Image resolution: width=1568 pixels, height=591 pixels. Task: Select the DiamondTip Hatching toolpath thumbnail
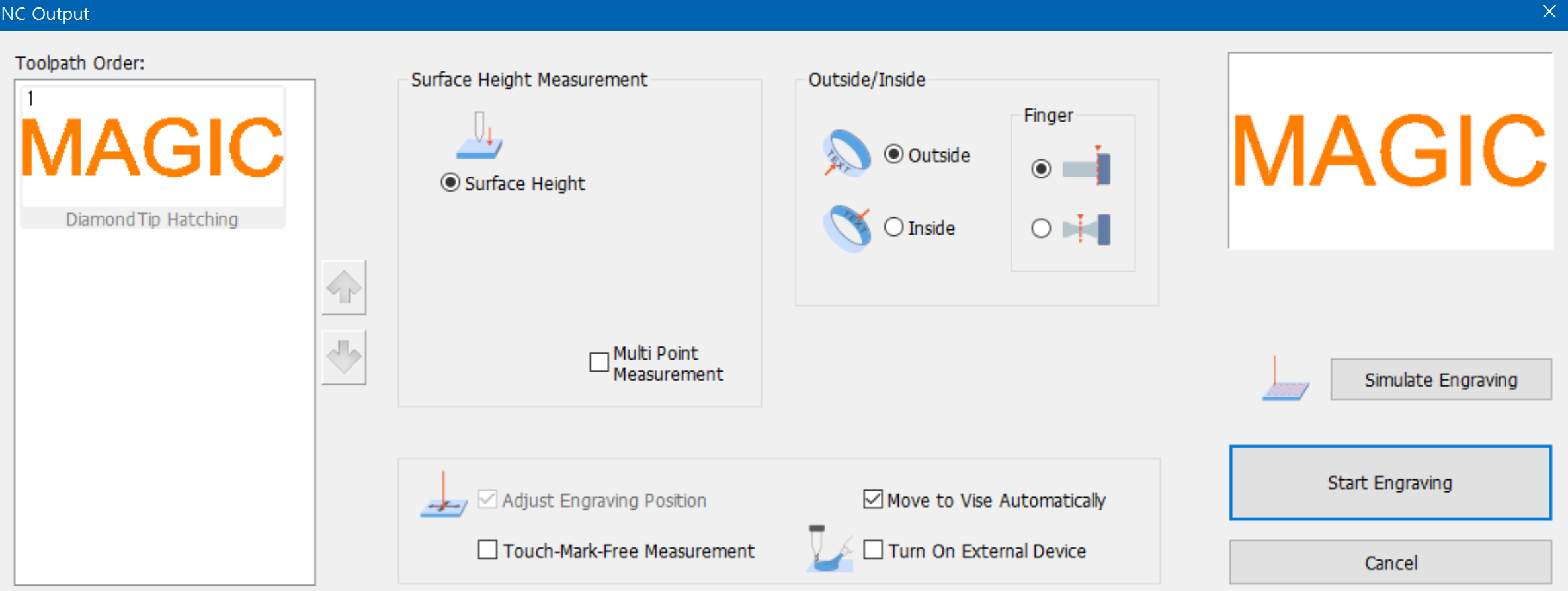(x=153, y=157)
